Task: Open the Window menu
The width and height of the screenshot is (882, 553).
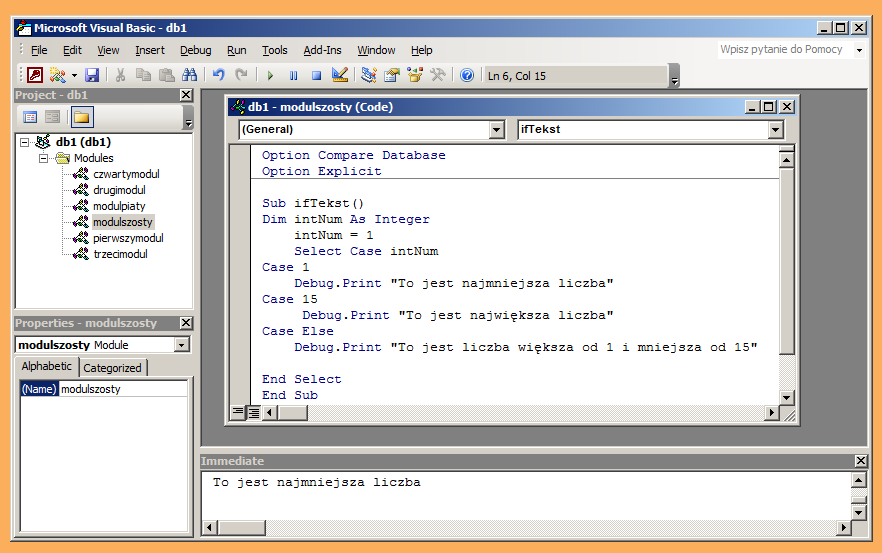Action: (x=376, y=50)
